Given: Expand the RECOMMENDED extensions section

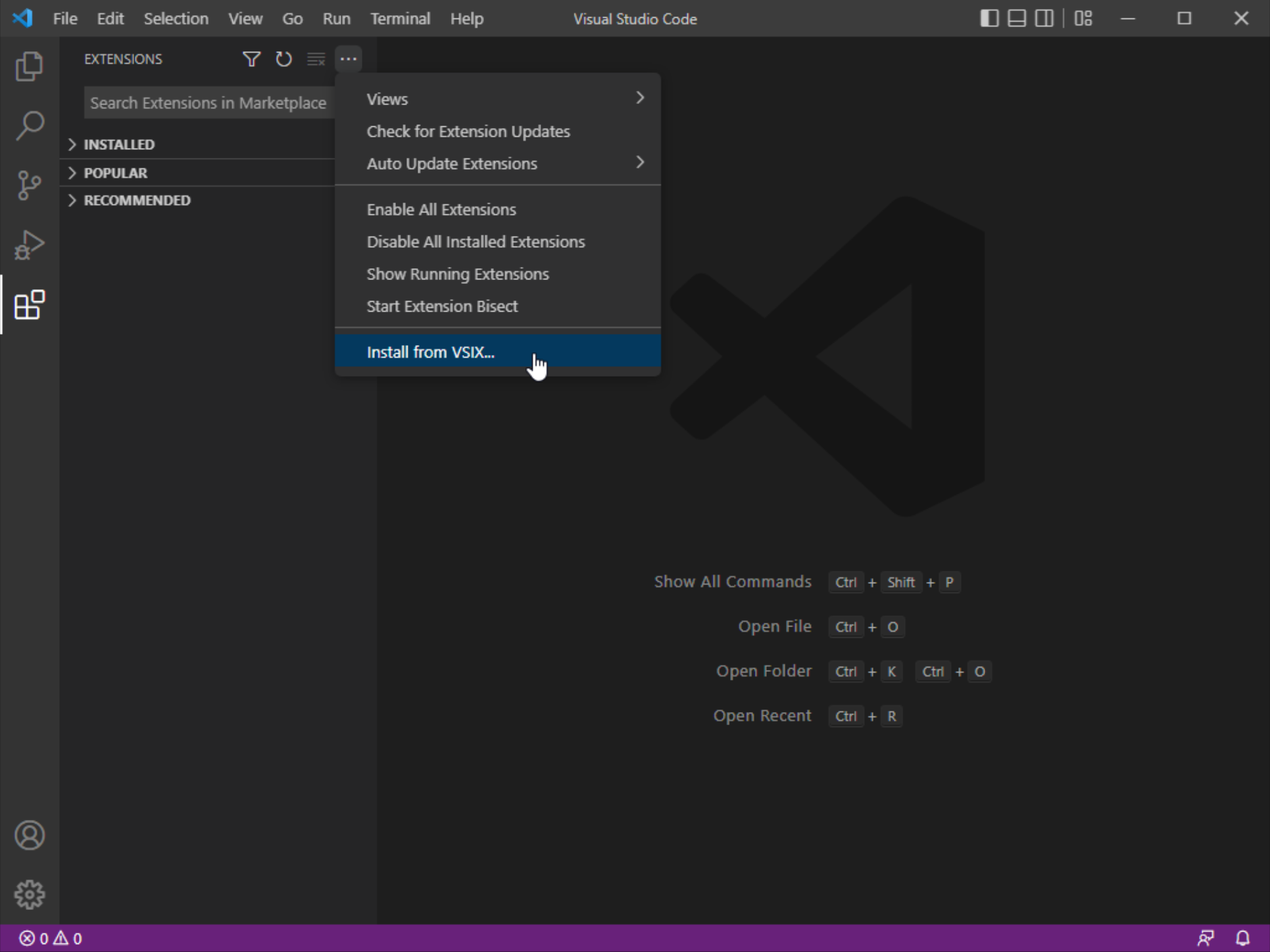Looking at the screenshot, I should click(197, 200).
